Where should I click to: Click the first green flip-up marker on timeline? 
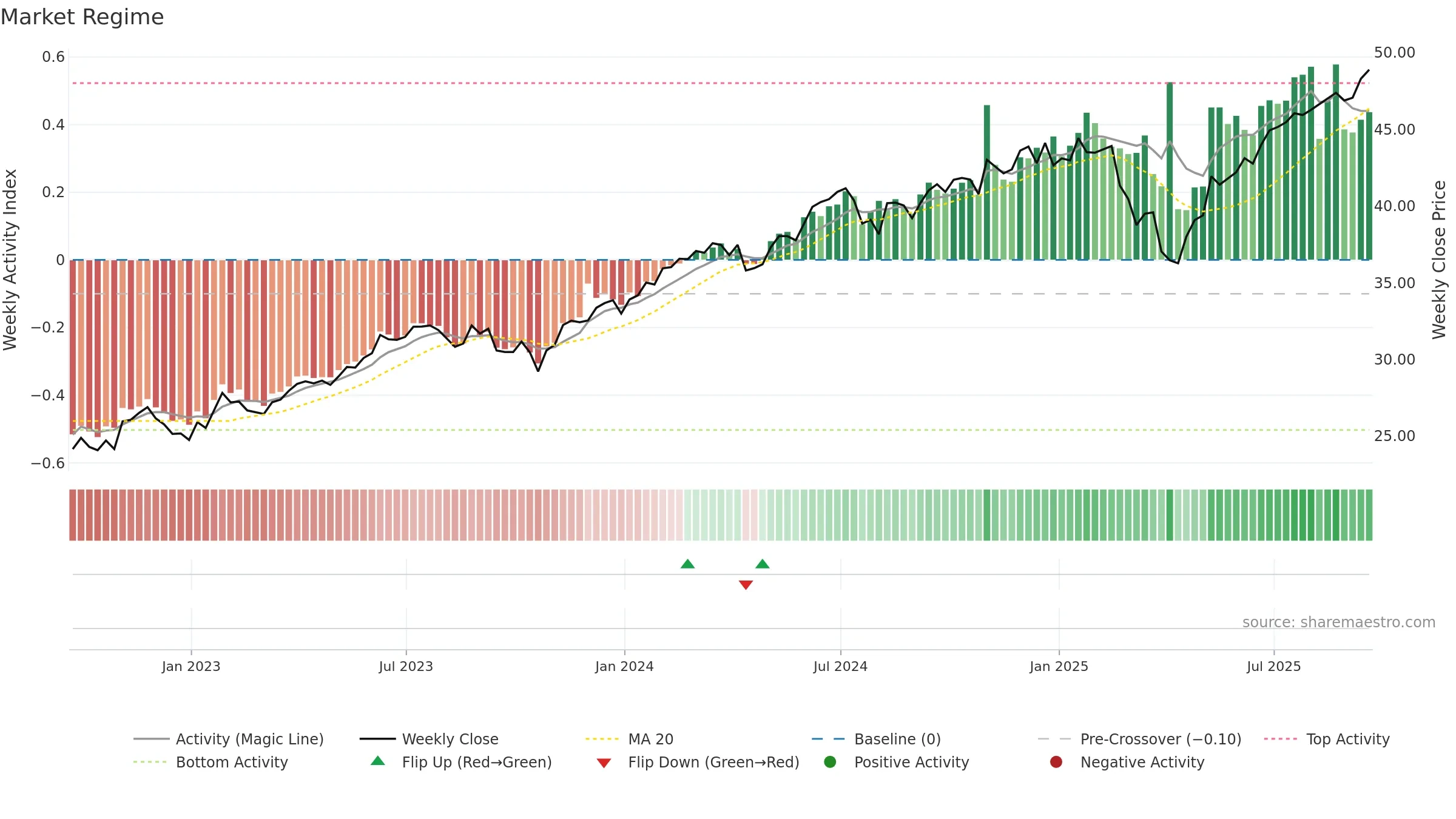point(687,564)
